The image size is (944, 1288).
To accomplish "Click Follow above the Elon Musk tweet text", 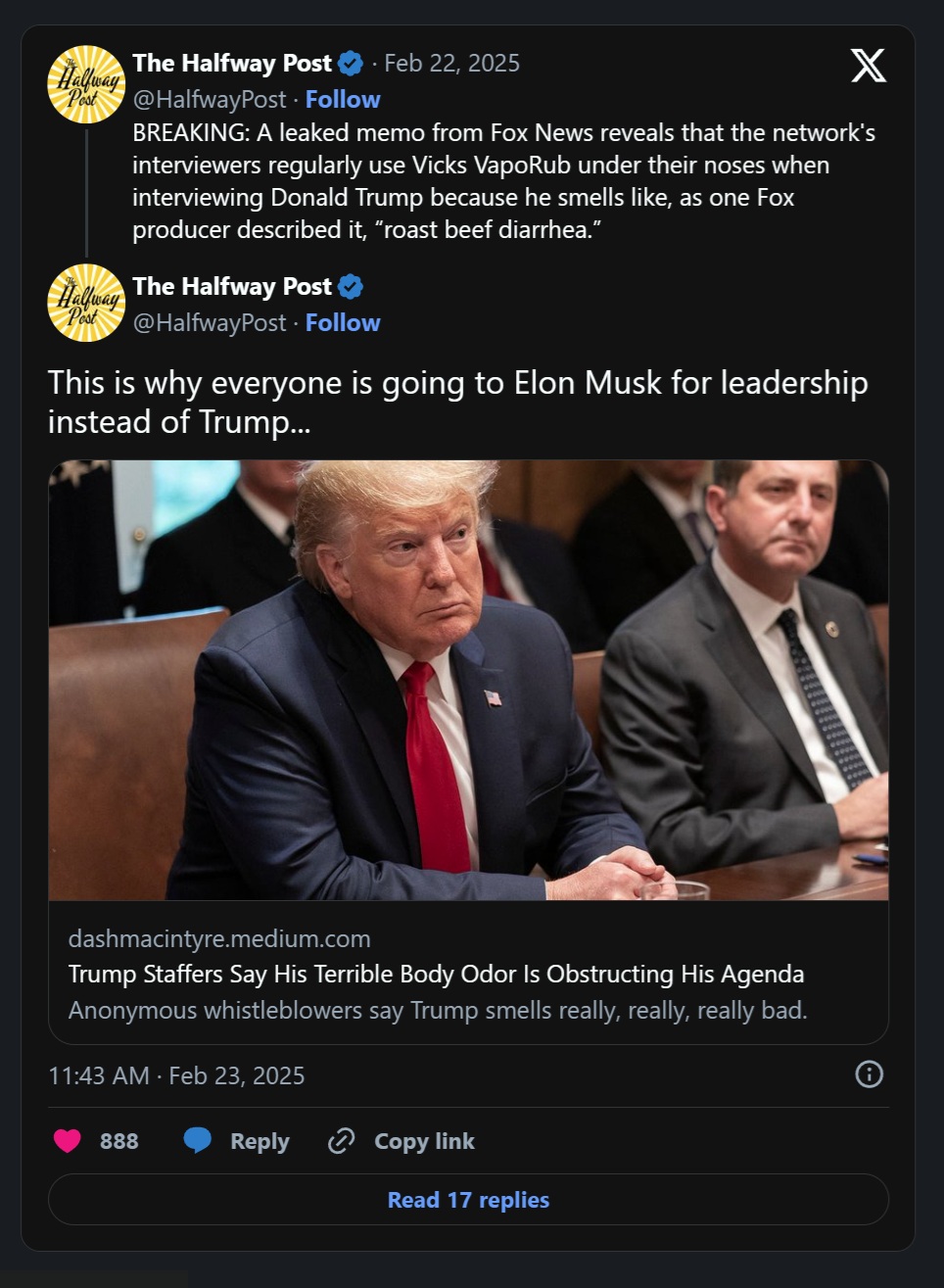I will coord(343,323).
